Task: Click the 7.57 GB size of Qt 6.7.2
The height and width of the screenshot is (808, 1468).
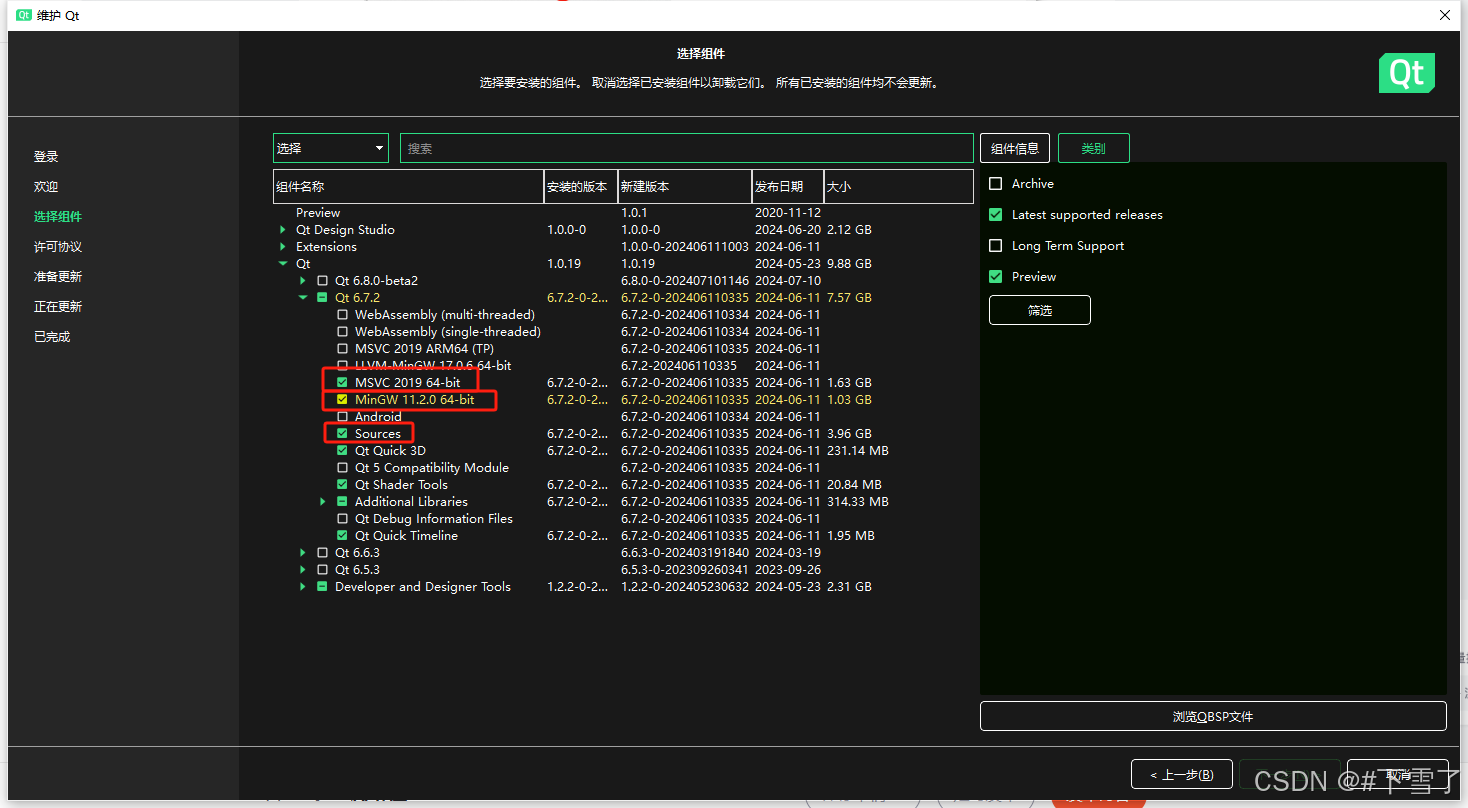Action: click(x=849, y=298)
